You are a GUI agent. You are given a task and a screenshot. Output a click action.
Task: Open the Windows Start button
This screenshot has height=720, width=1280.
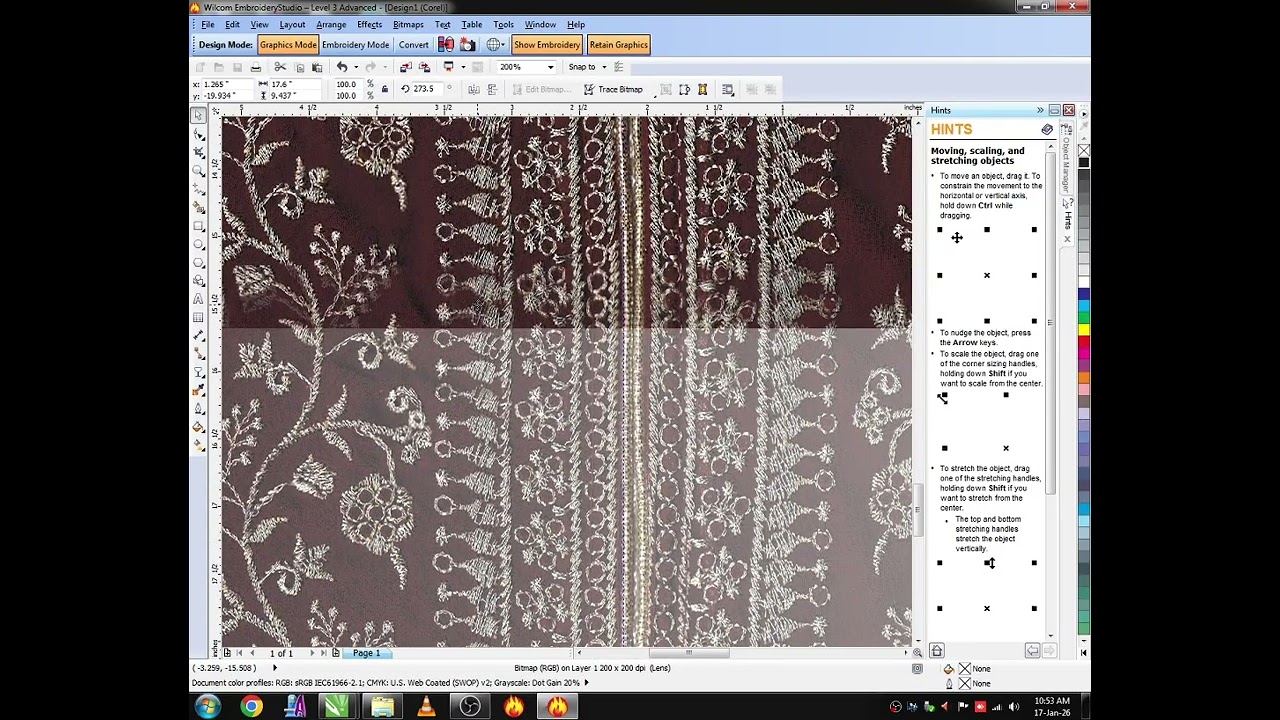click(208, 707)
